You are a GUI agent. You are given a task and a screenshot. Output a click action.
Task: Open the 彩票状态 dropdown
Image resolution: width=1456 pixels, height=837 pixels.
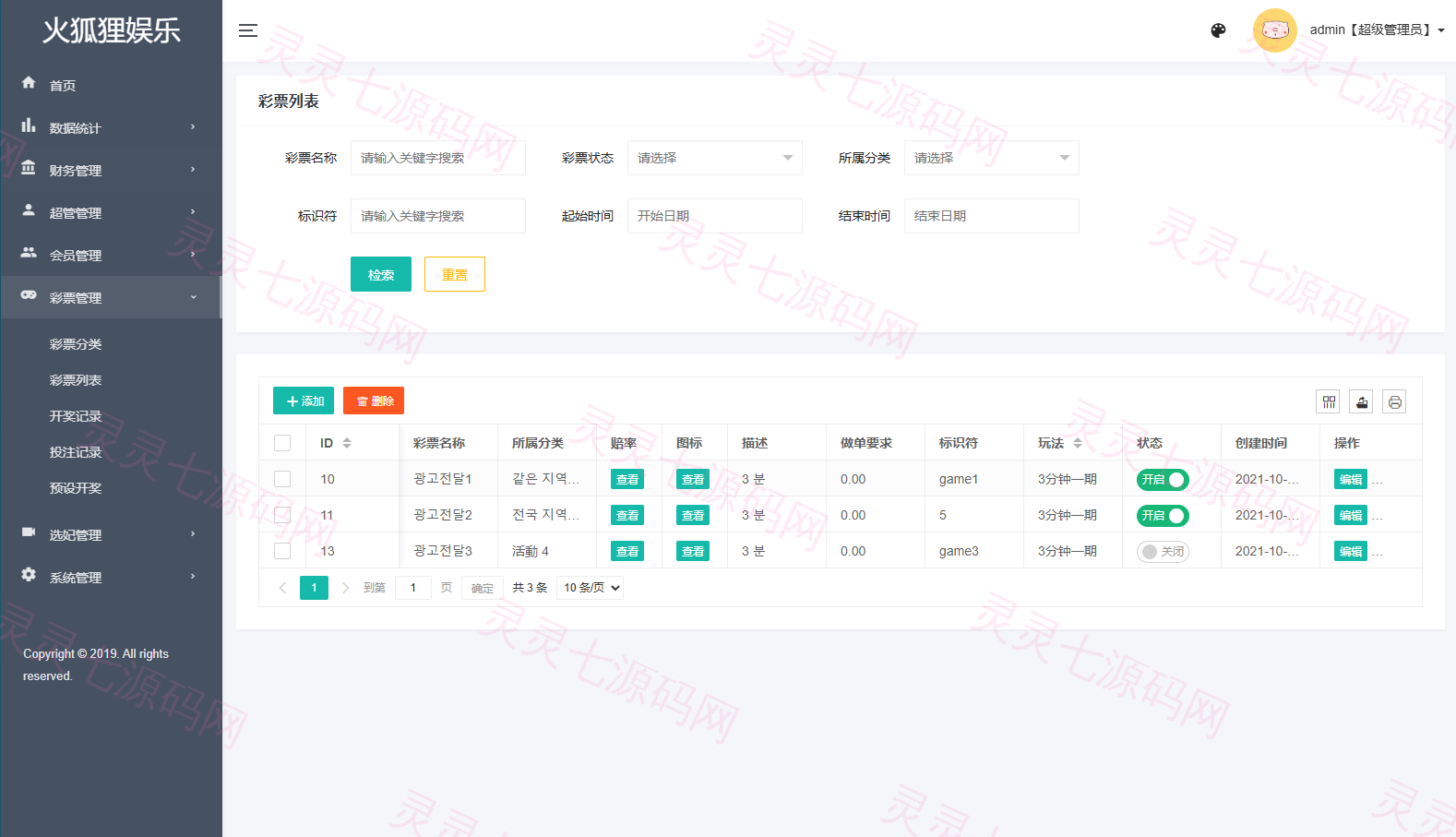coord(715,158)
